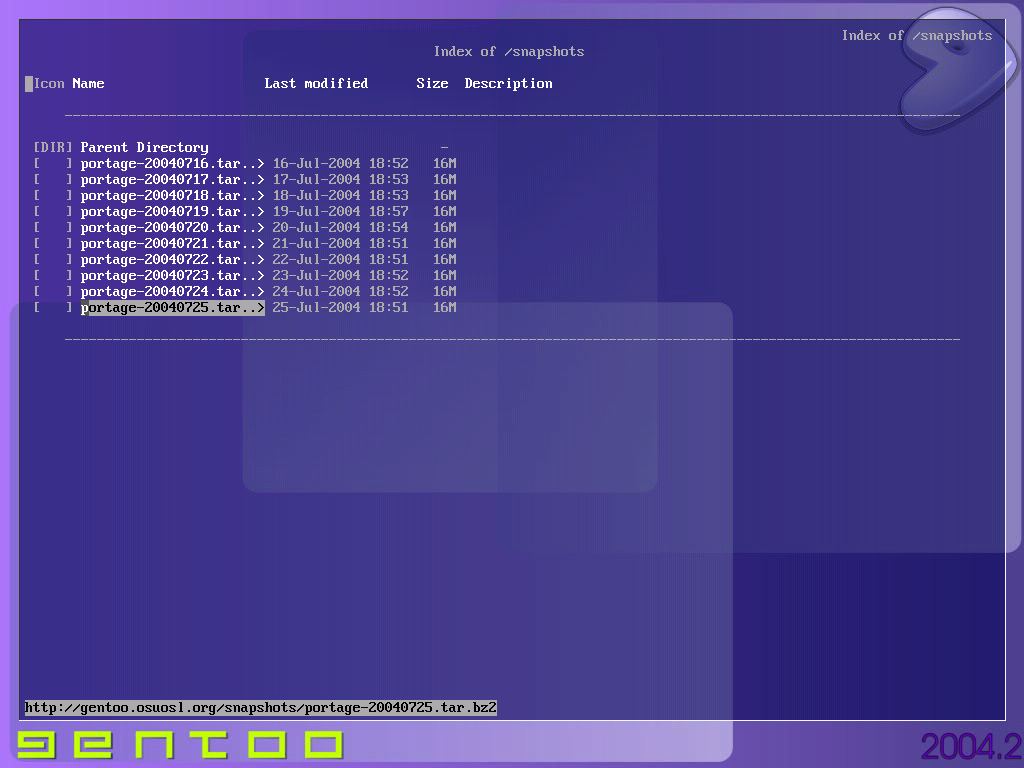Click the date '17-Jul-2004 18:53'
The width and height of the screenshot is (1024, 768).
click(340, 180)
